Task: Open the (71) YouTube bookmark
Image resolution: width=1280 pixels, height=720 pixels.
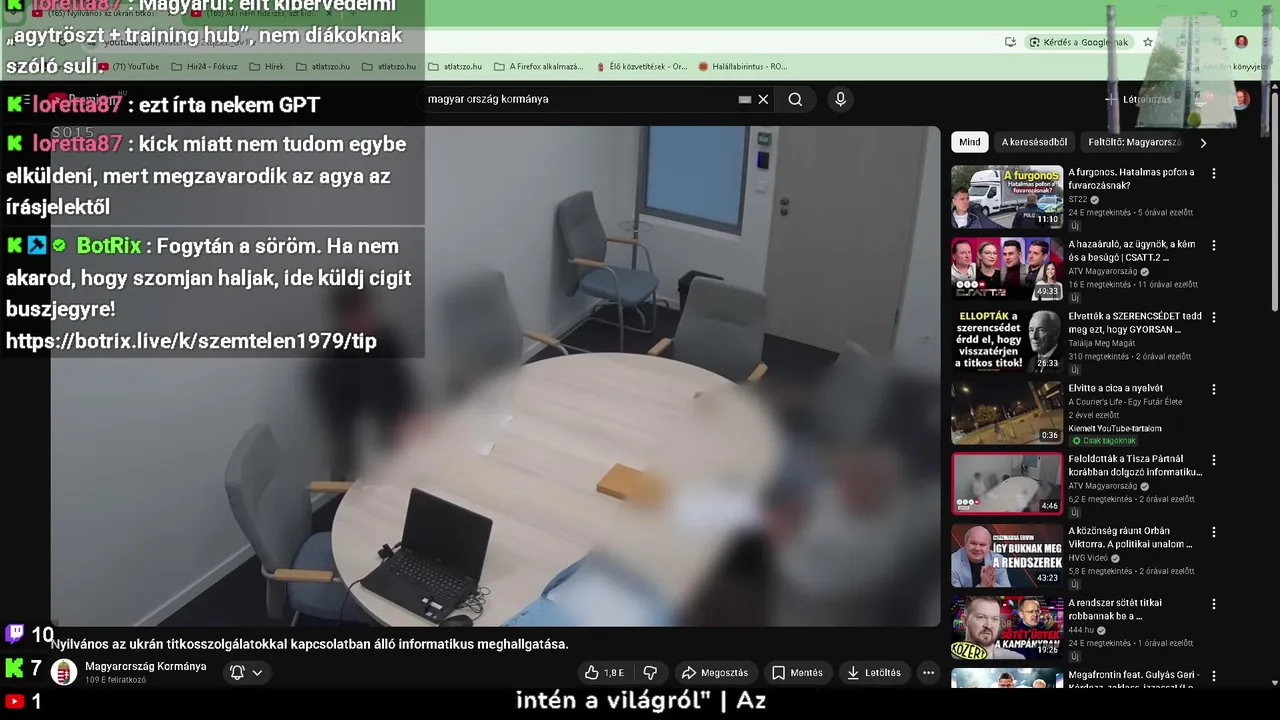Action: 128,67
